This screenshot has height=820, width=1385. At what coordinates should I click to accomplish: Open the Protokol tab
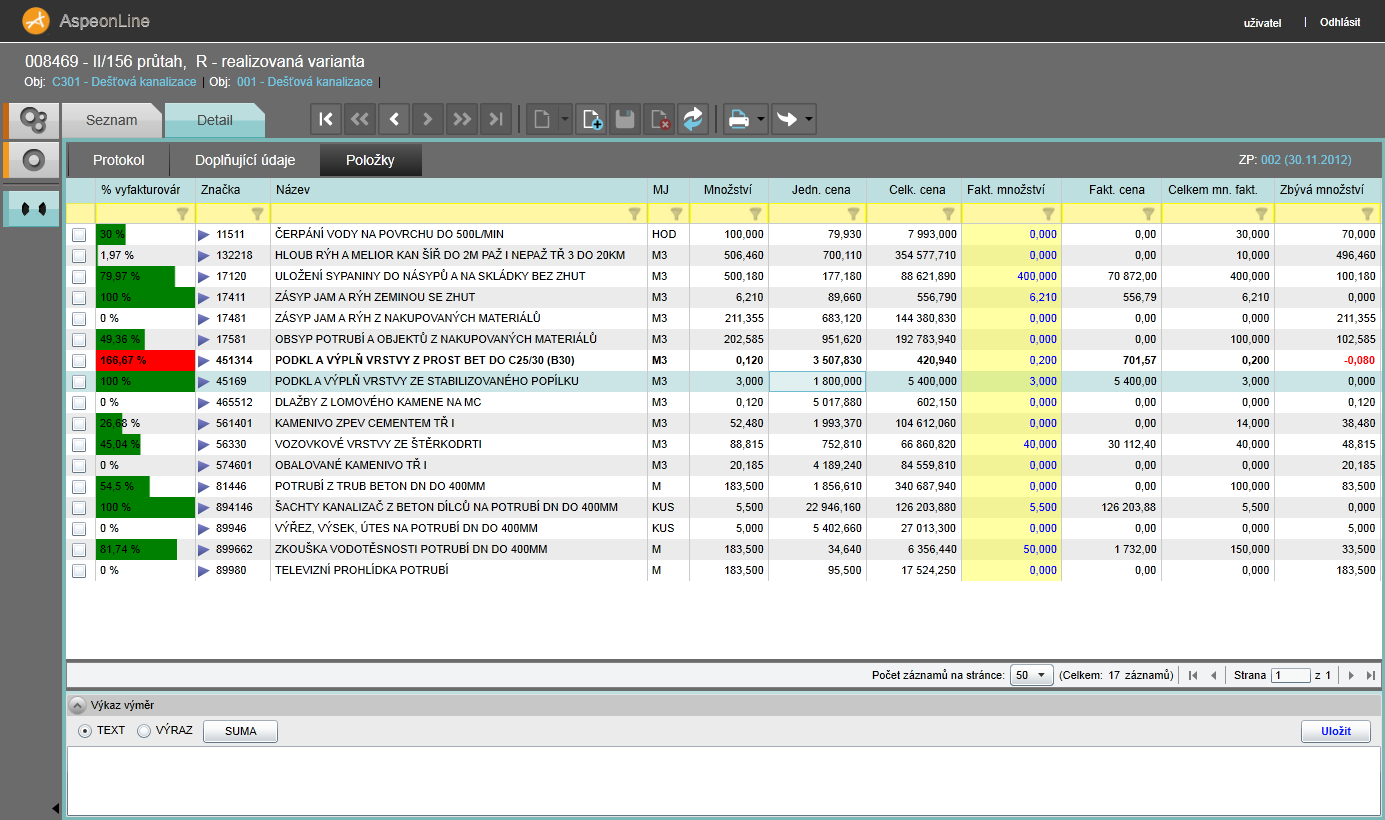coord(119,160)
